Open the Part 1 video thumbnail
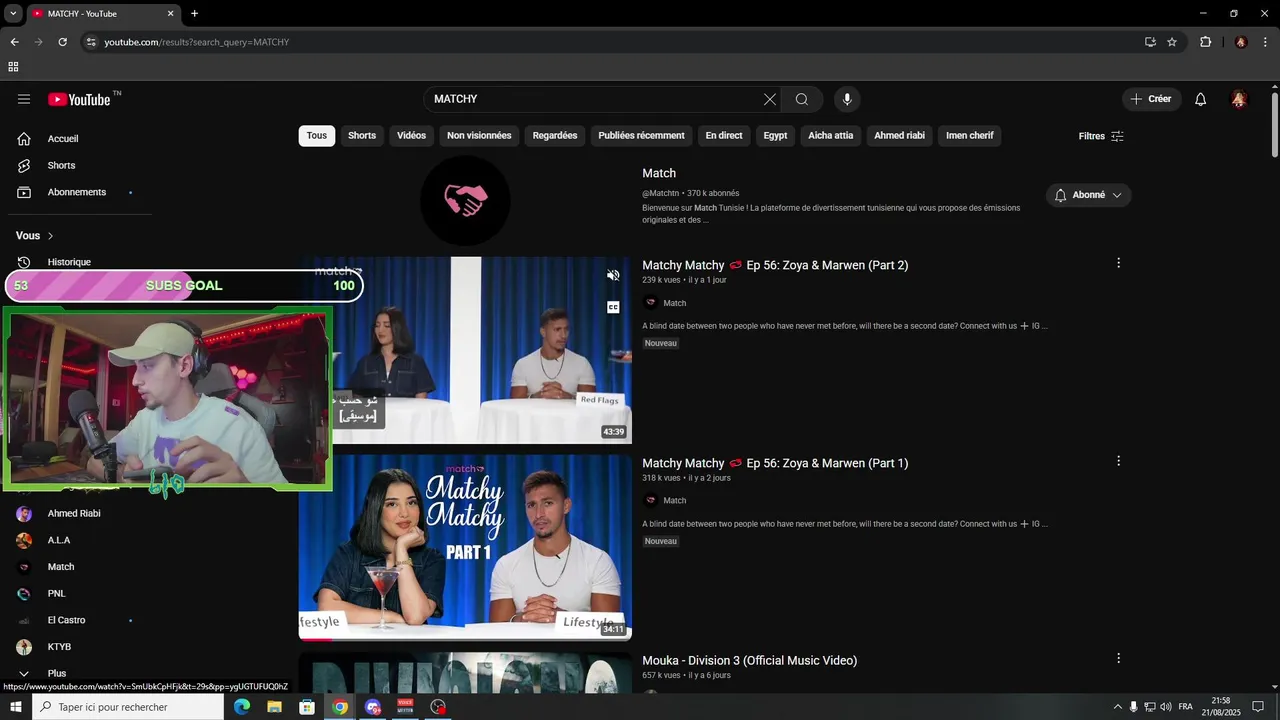1280x720 pixels. [465, 547]
